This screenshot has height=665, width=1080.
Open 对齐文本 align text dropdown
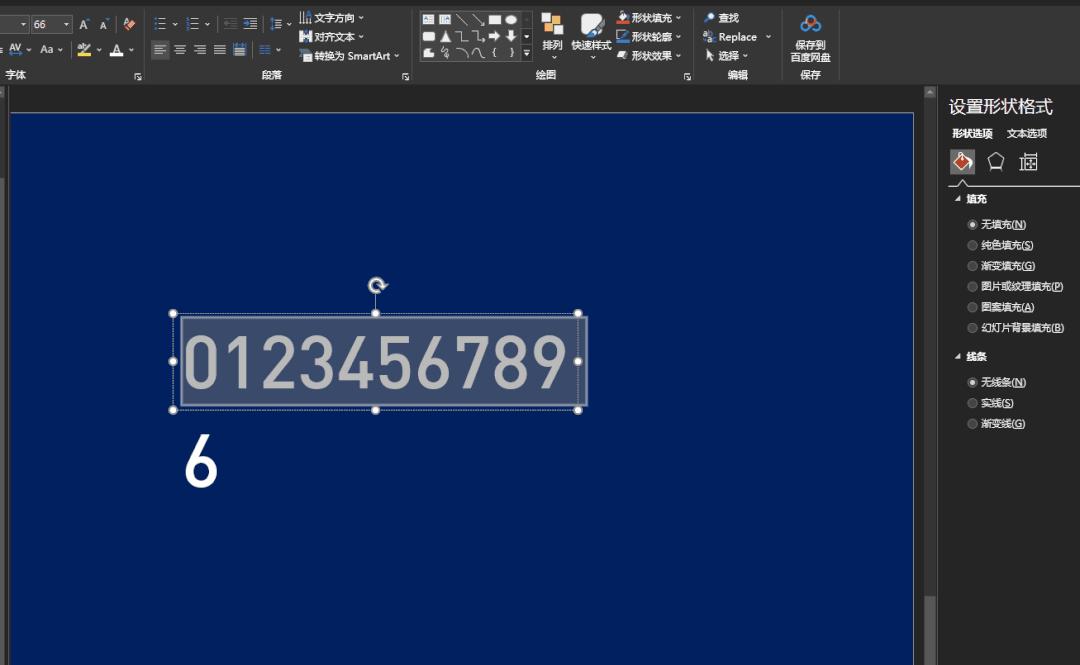[331, 37]
